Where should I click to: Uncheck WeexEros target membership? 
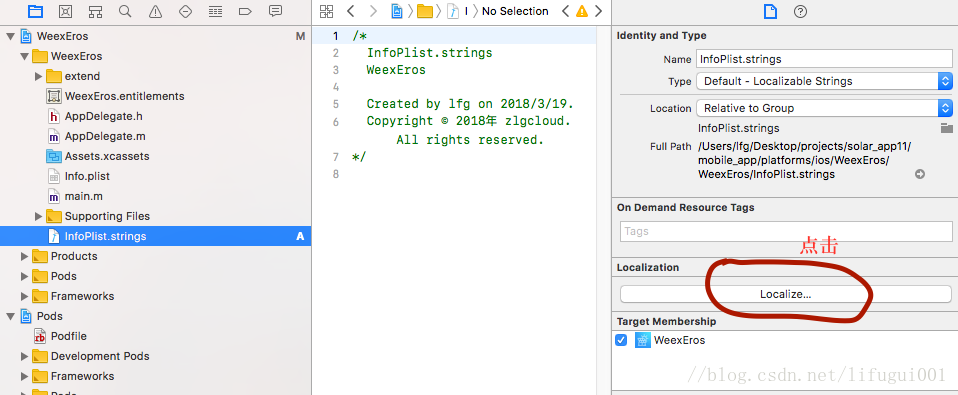point(621,340)
